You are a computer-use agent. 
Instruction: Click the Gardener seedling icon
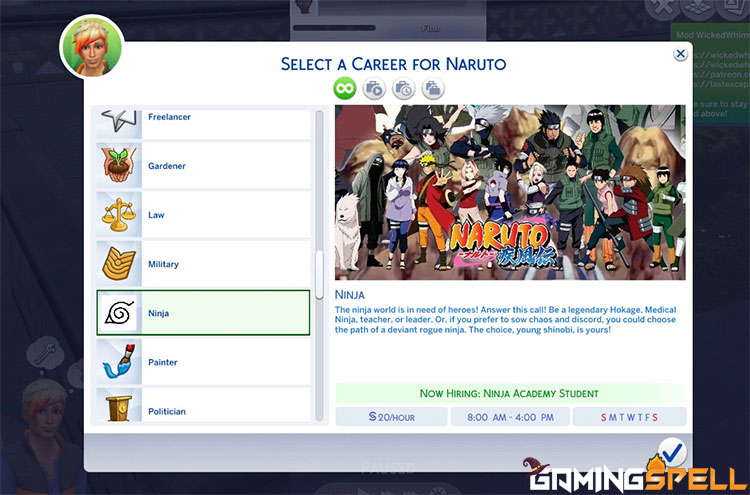click(119, 165)
